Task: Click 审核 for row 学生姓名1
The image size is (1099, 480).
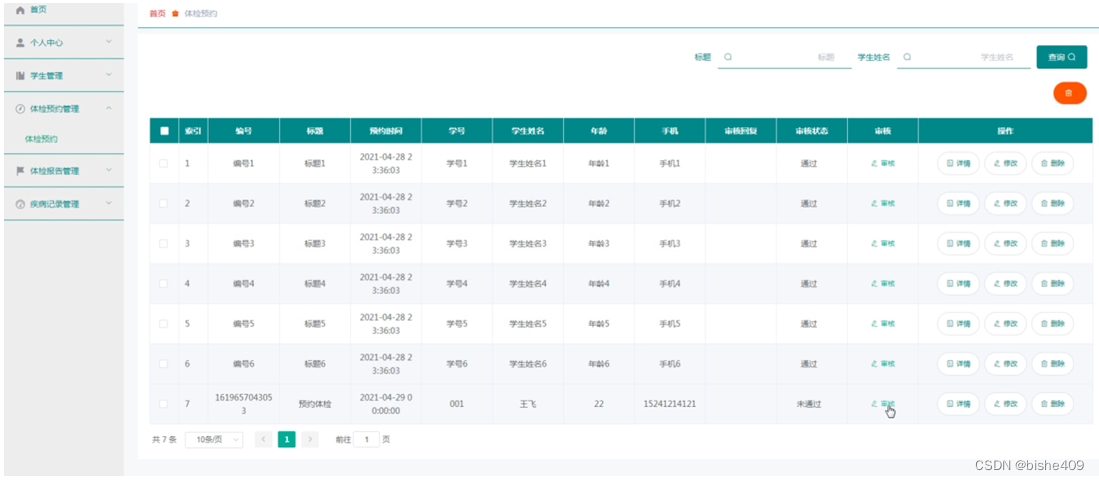Action: click(x=882, y=163)
